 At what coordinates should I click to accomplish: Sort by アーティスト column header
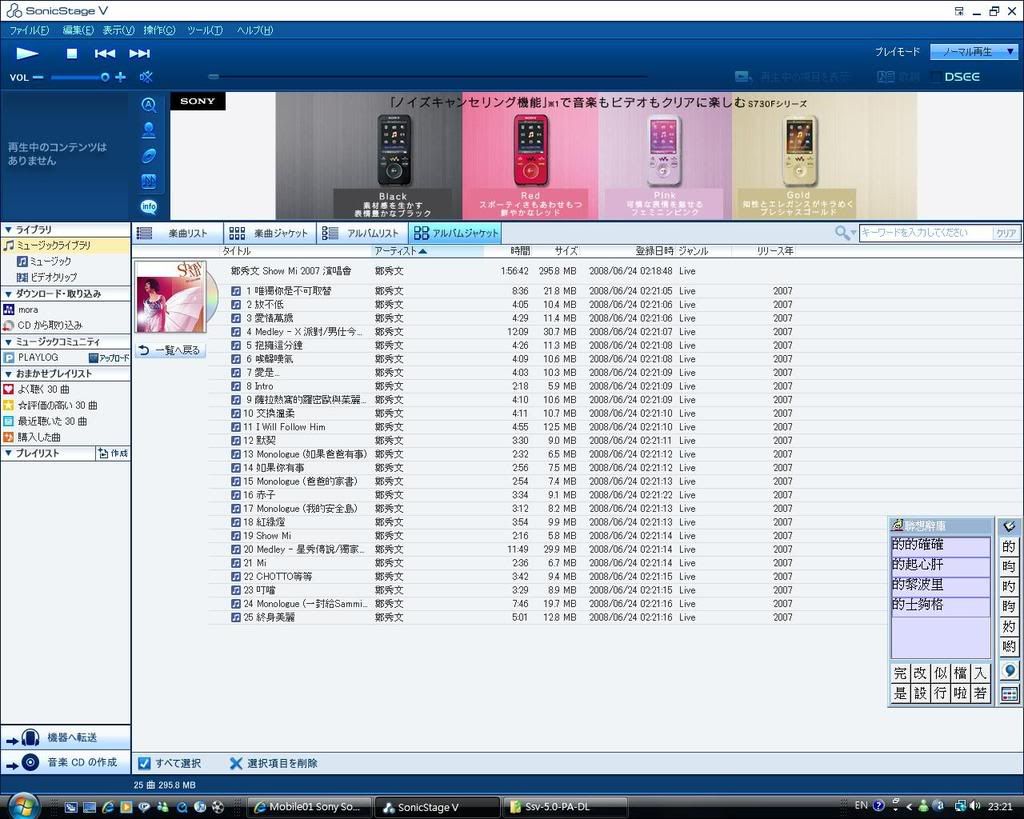click(426, 251)
